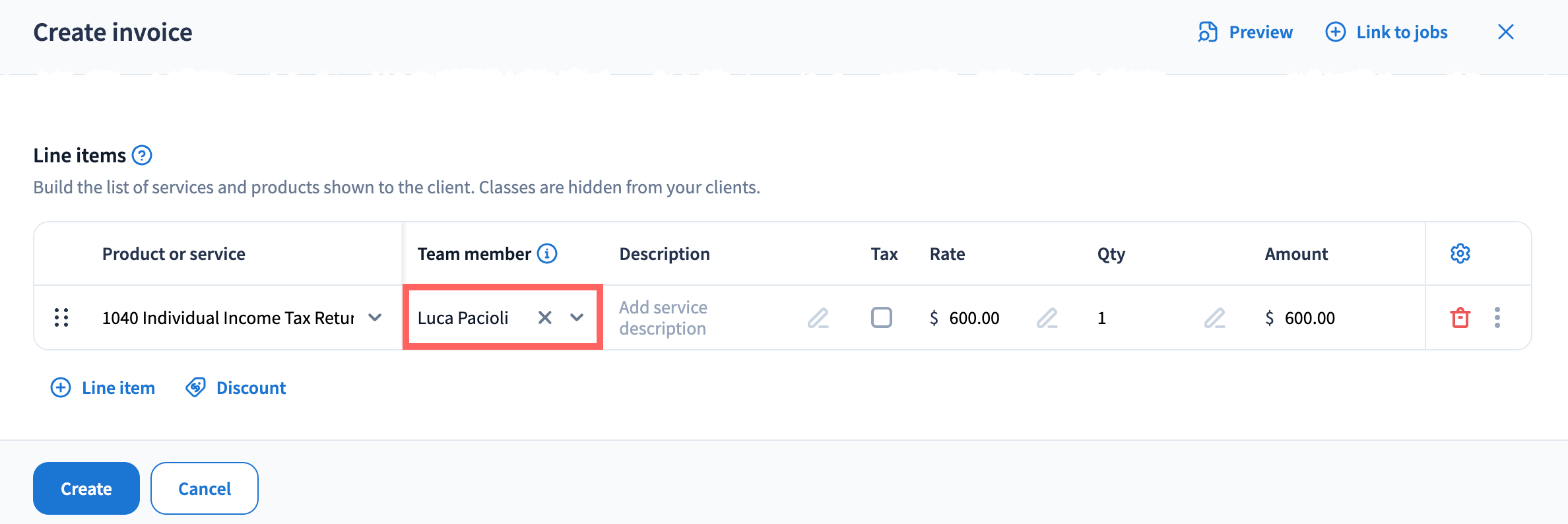1568x524 pixels.
Task: Open table column settings gear
Action: (1460, 253)
